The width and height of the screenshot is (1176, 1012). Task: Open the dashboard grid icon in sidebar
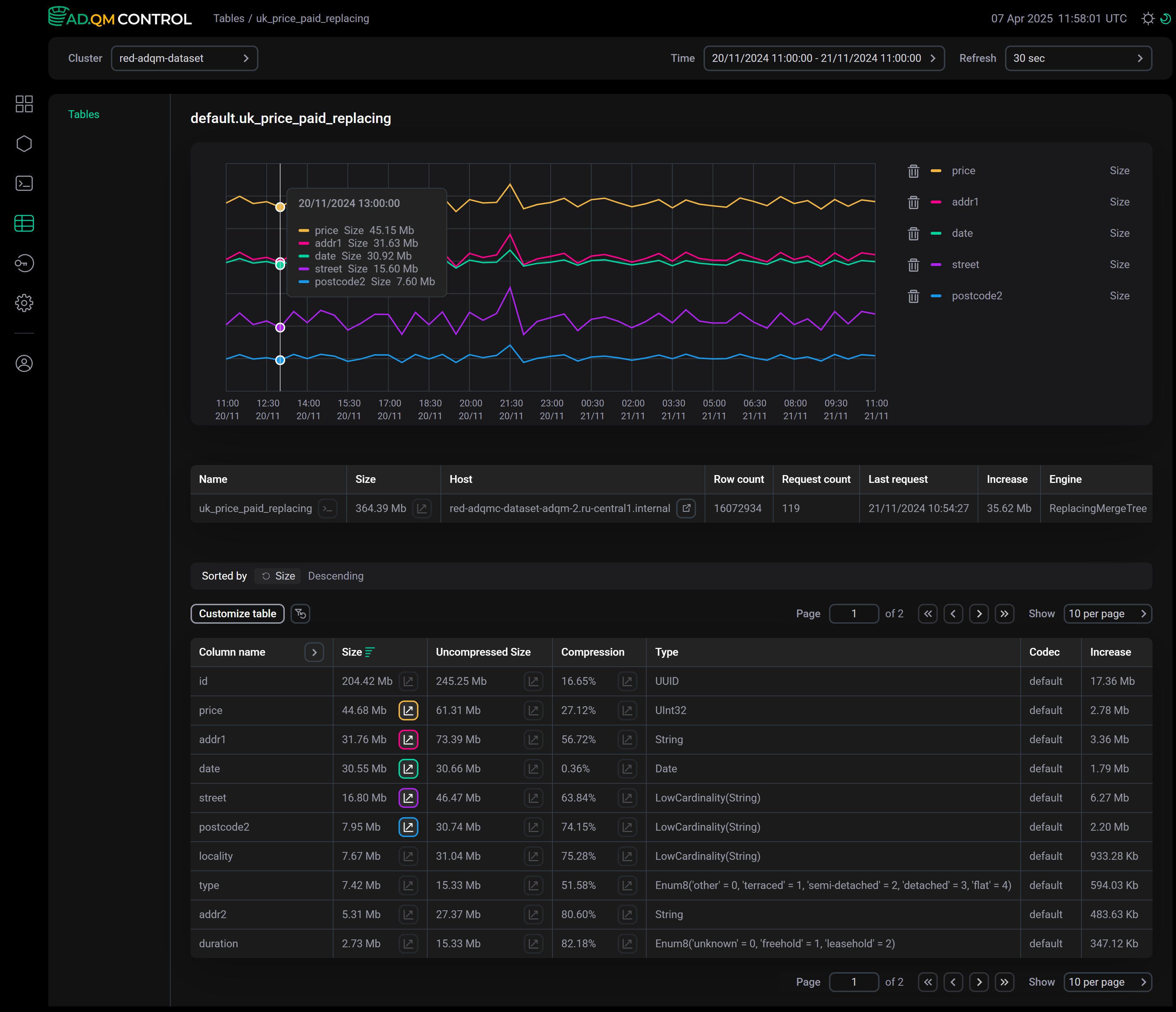24,104
